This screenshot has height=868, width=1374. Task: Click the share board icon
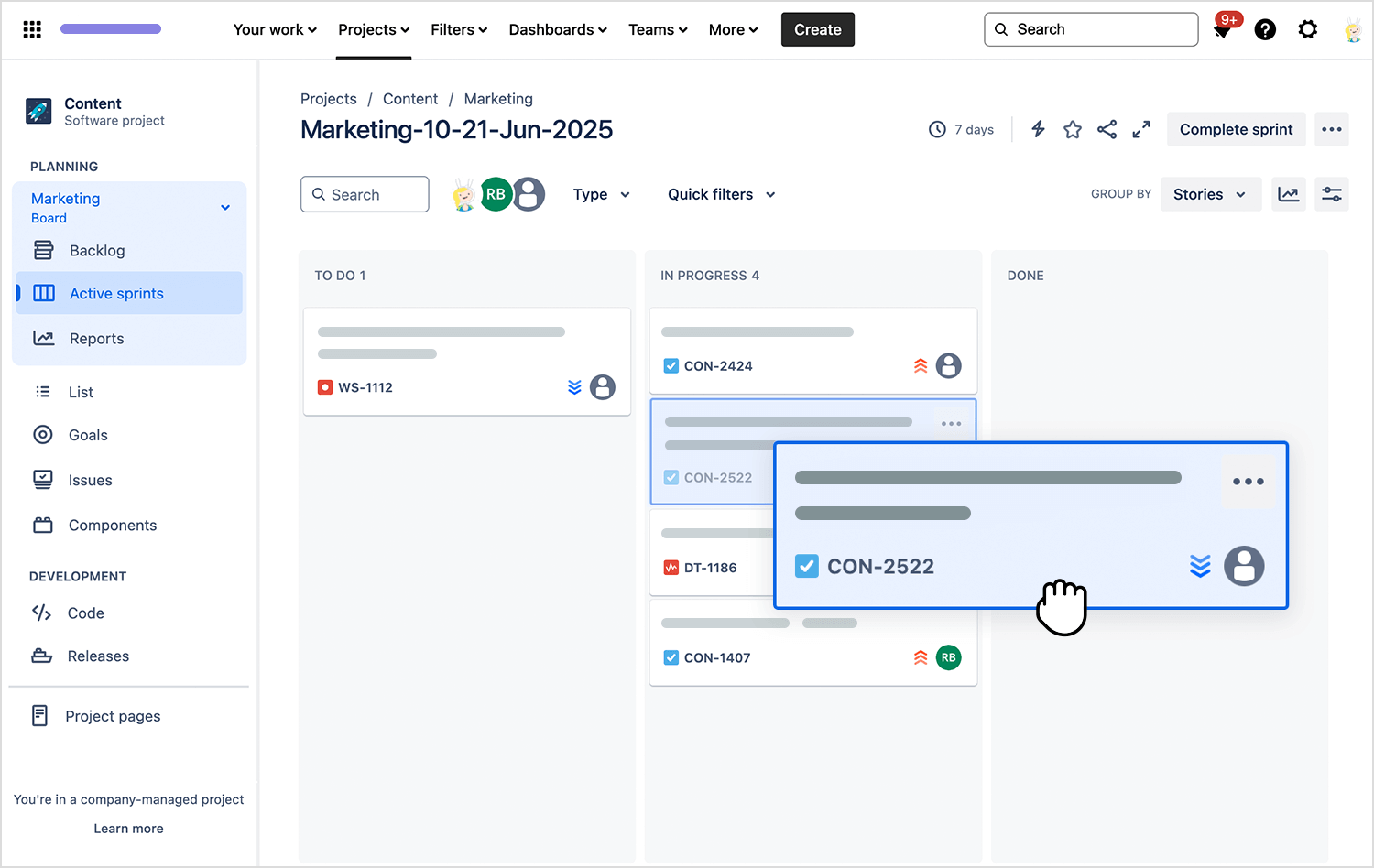point(1107,129)
